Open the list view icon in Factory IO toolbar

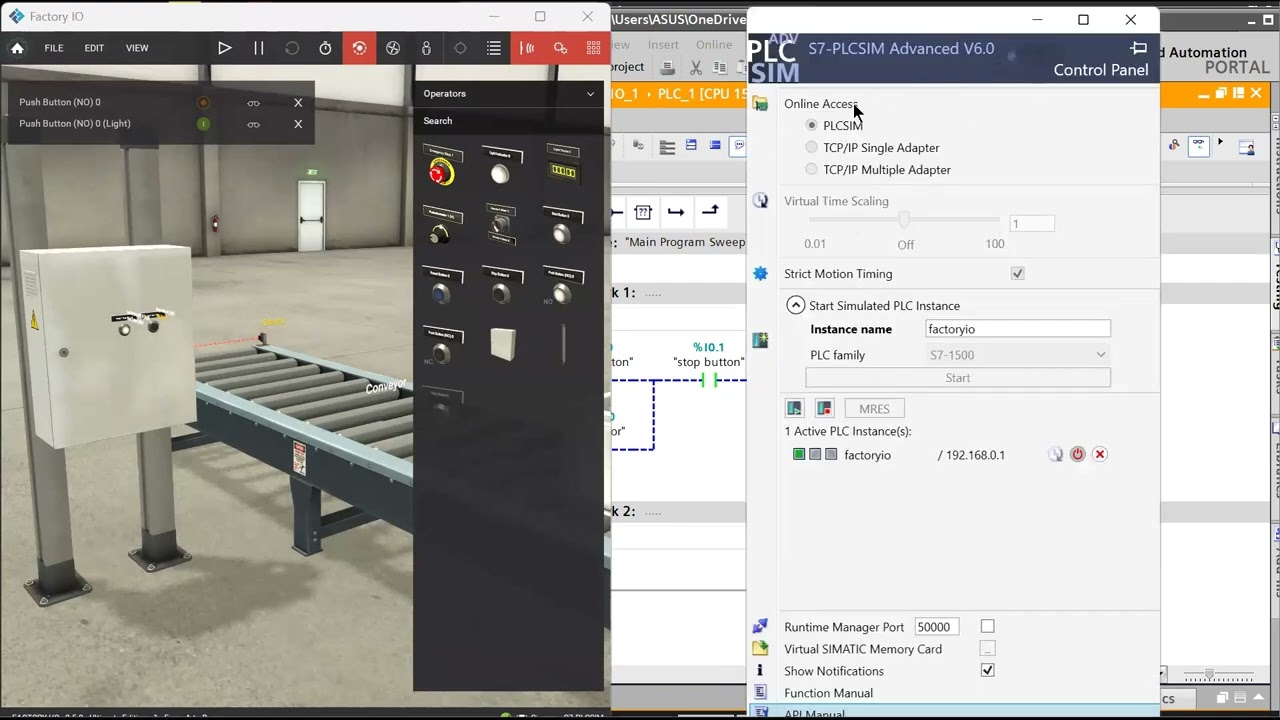coord(494,48)
